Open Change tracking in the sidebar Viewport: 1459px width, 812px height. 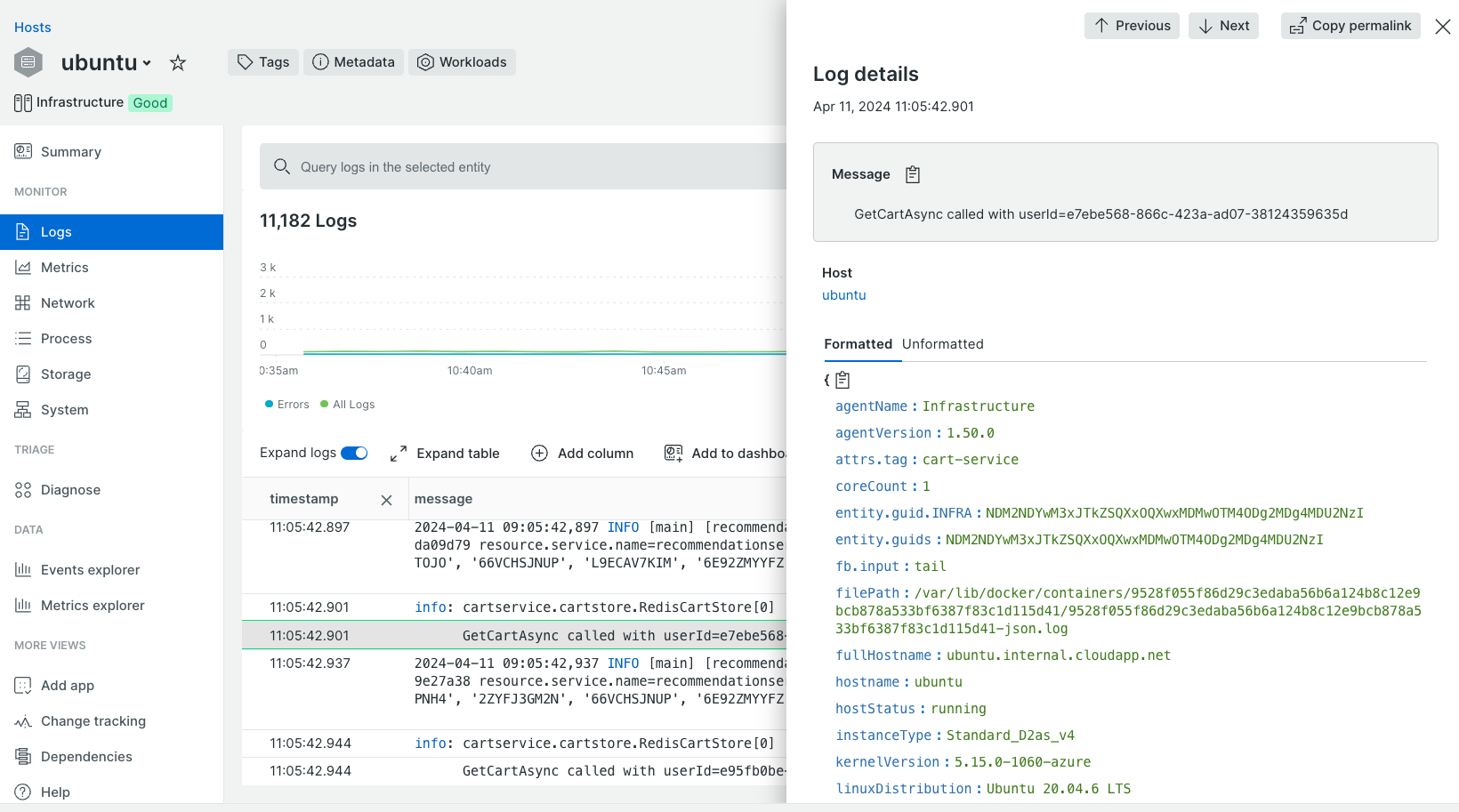point(92,720)
